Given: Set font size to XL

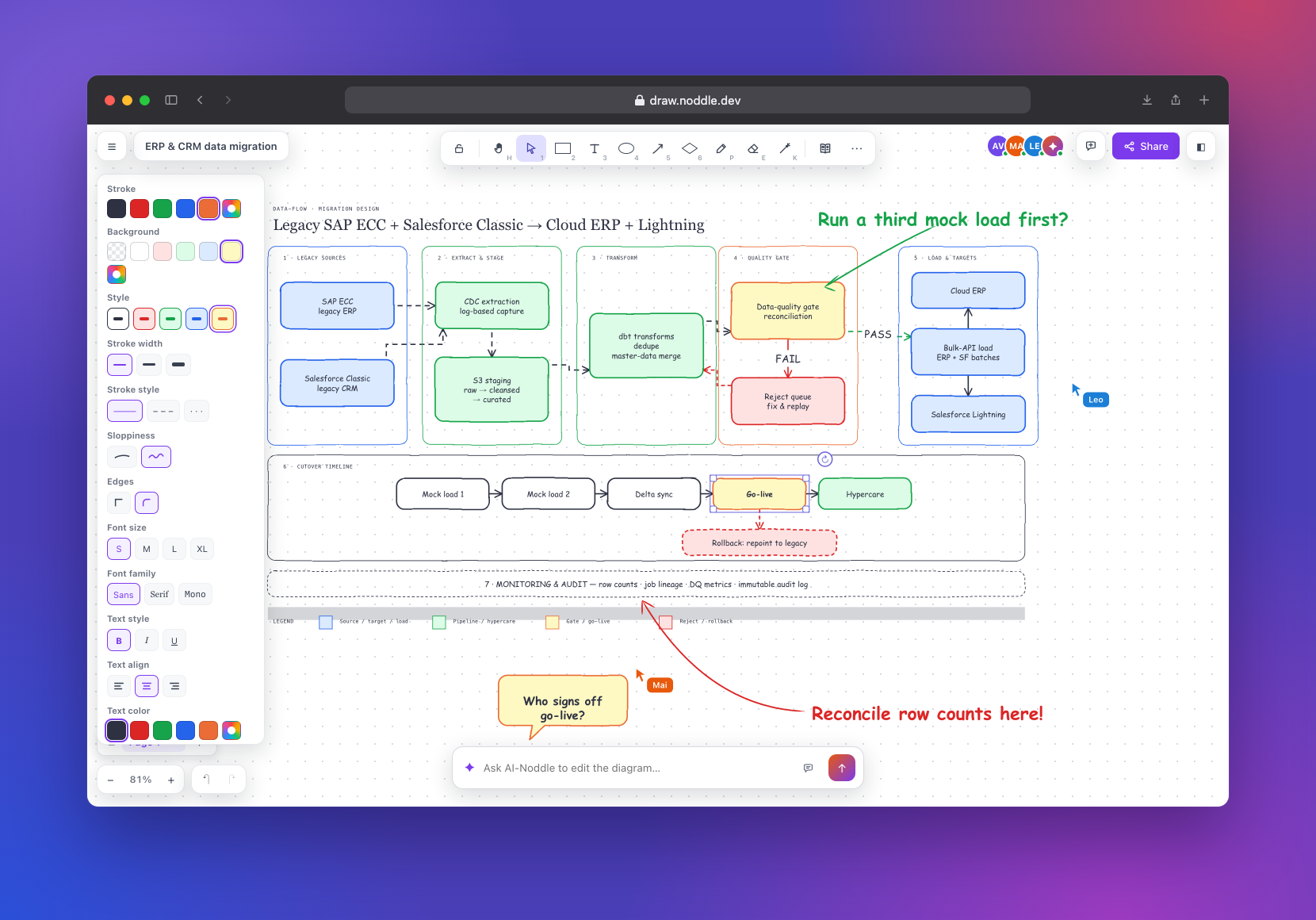Looking at the screenshot, I should [x=202, y=549].
